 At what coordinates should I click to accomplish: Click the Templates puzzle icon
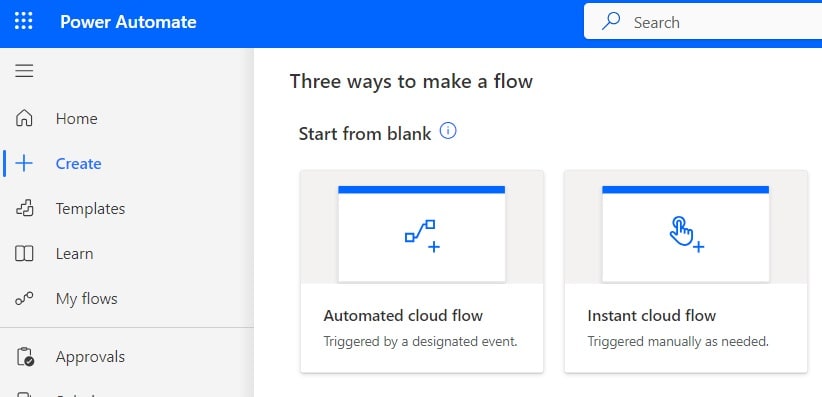[x=24, y=209]
